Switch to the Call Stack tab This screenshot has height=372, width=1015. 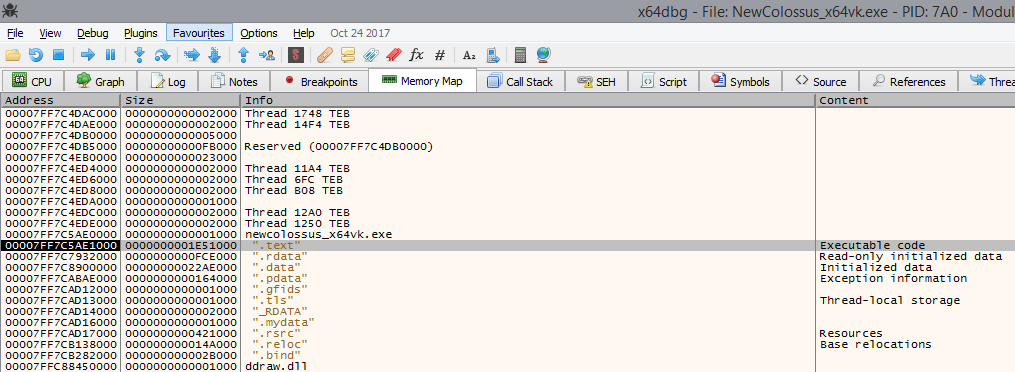tap(520, 82)
